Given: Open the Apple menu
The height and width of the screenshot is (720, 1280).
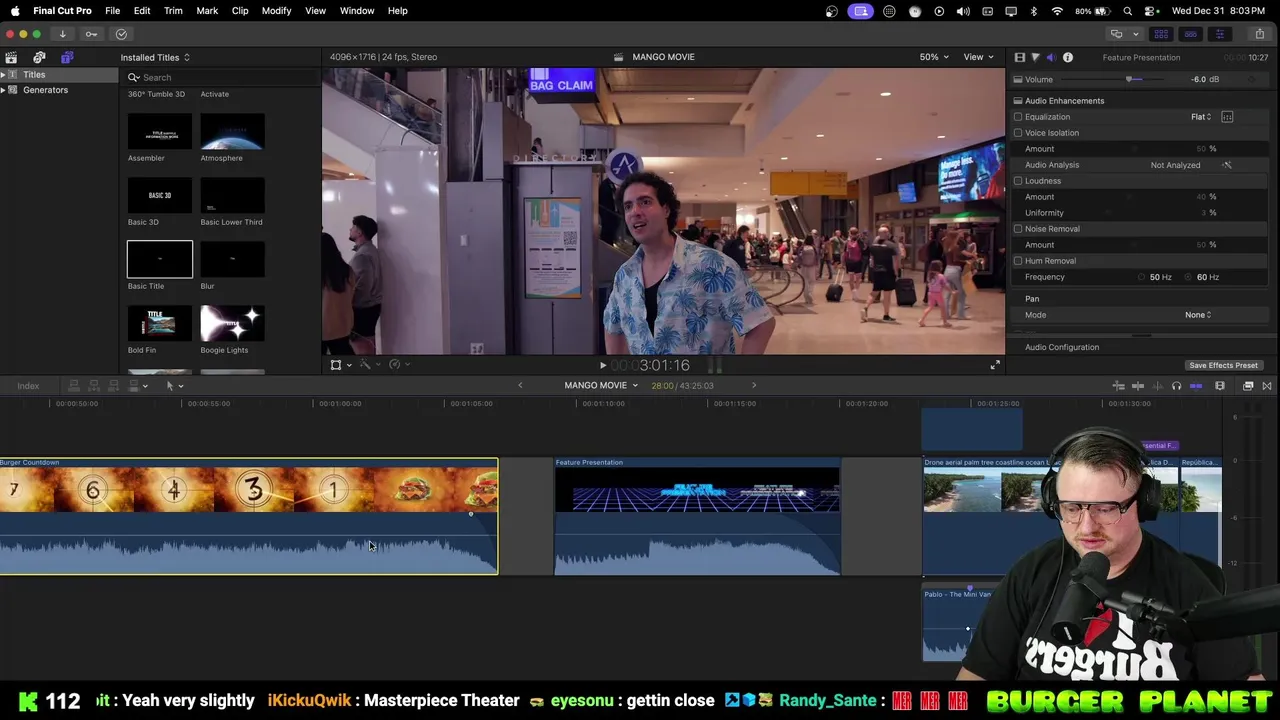Looking at the screenshot, I should (x=15, y=11).
